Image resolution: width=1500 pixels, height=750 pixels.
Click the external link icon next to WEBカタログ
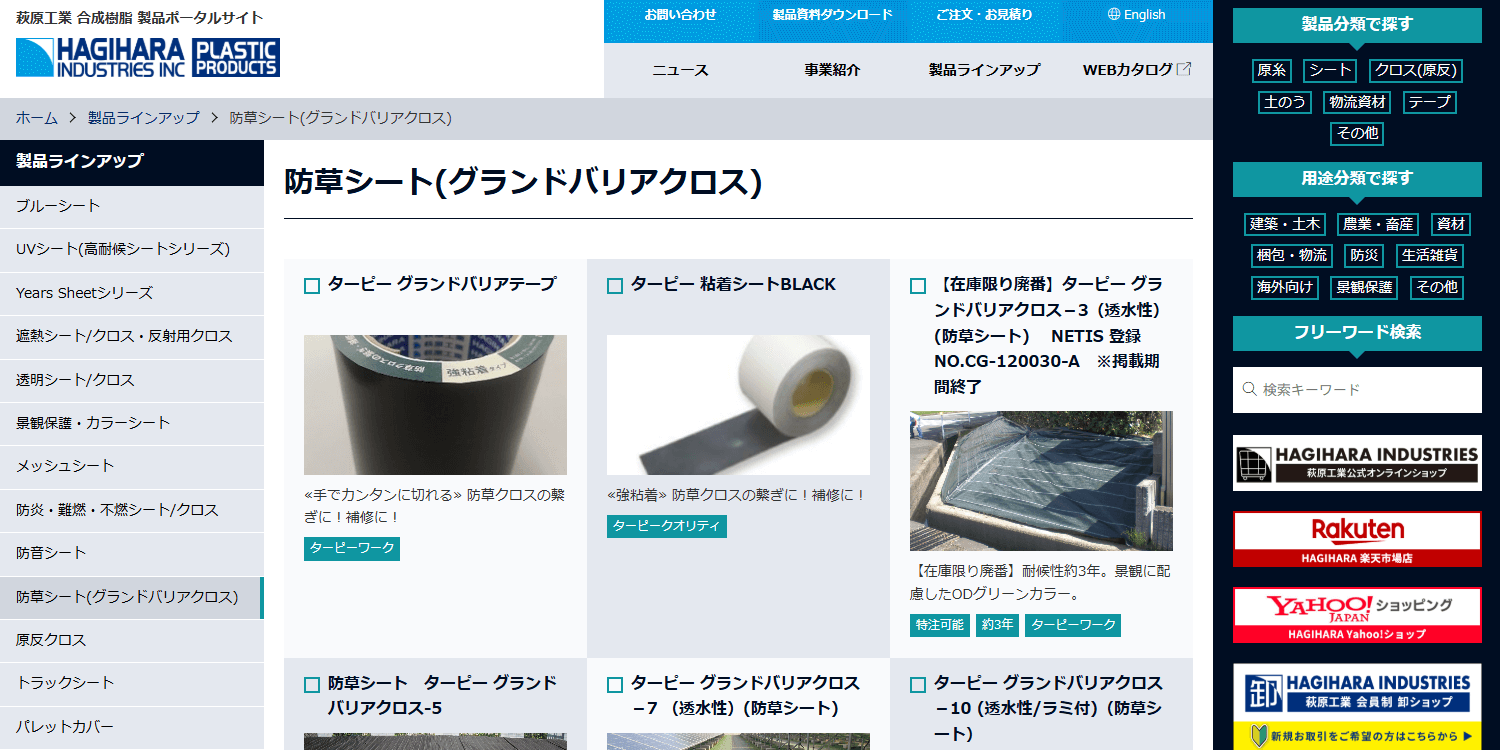click(x=1184, y=69)
